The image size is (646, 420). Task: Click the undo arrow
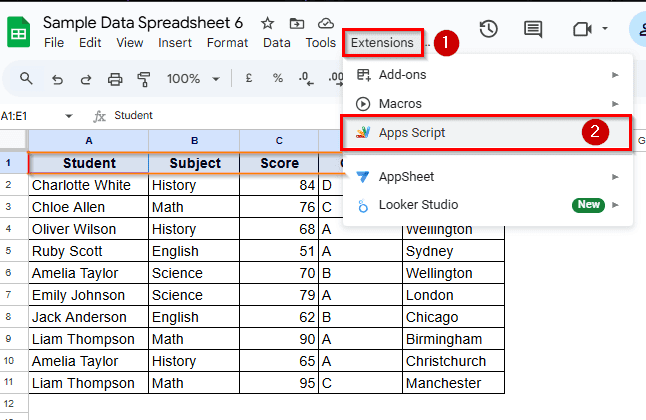[57, 78]
